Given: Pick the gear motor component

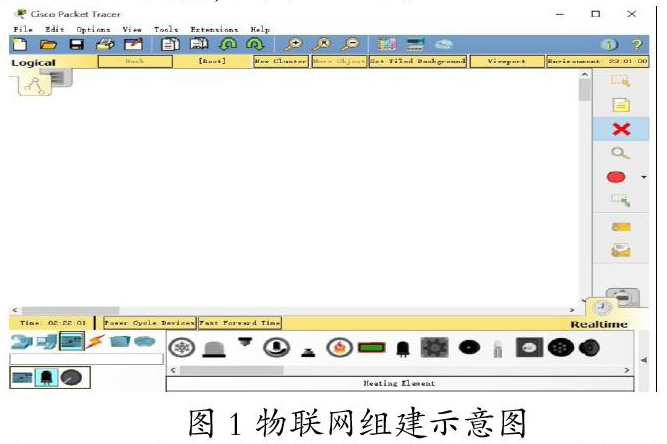Looking at the screenshot, I should click(434, 348).
